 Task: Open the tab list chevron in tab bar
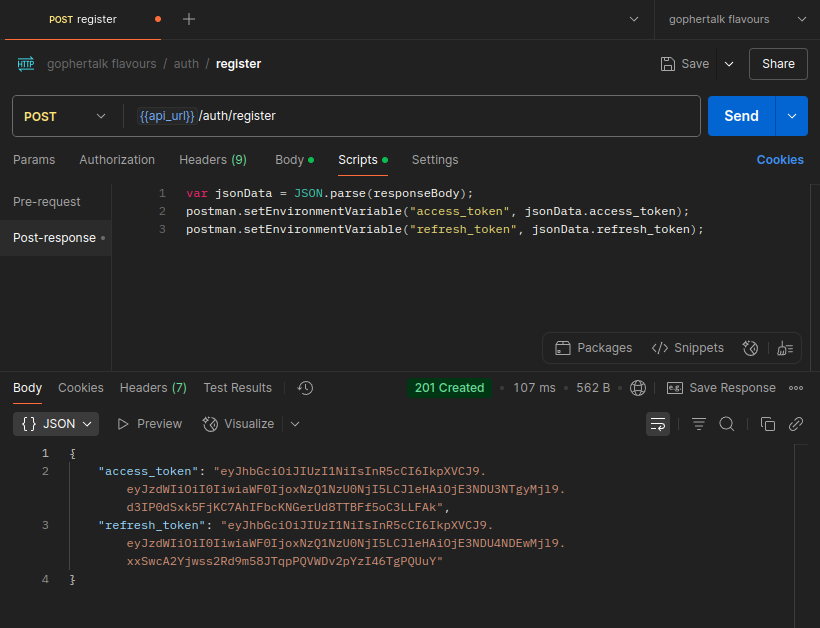tap(634, 19)
